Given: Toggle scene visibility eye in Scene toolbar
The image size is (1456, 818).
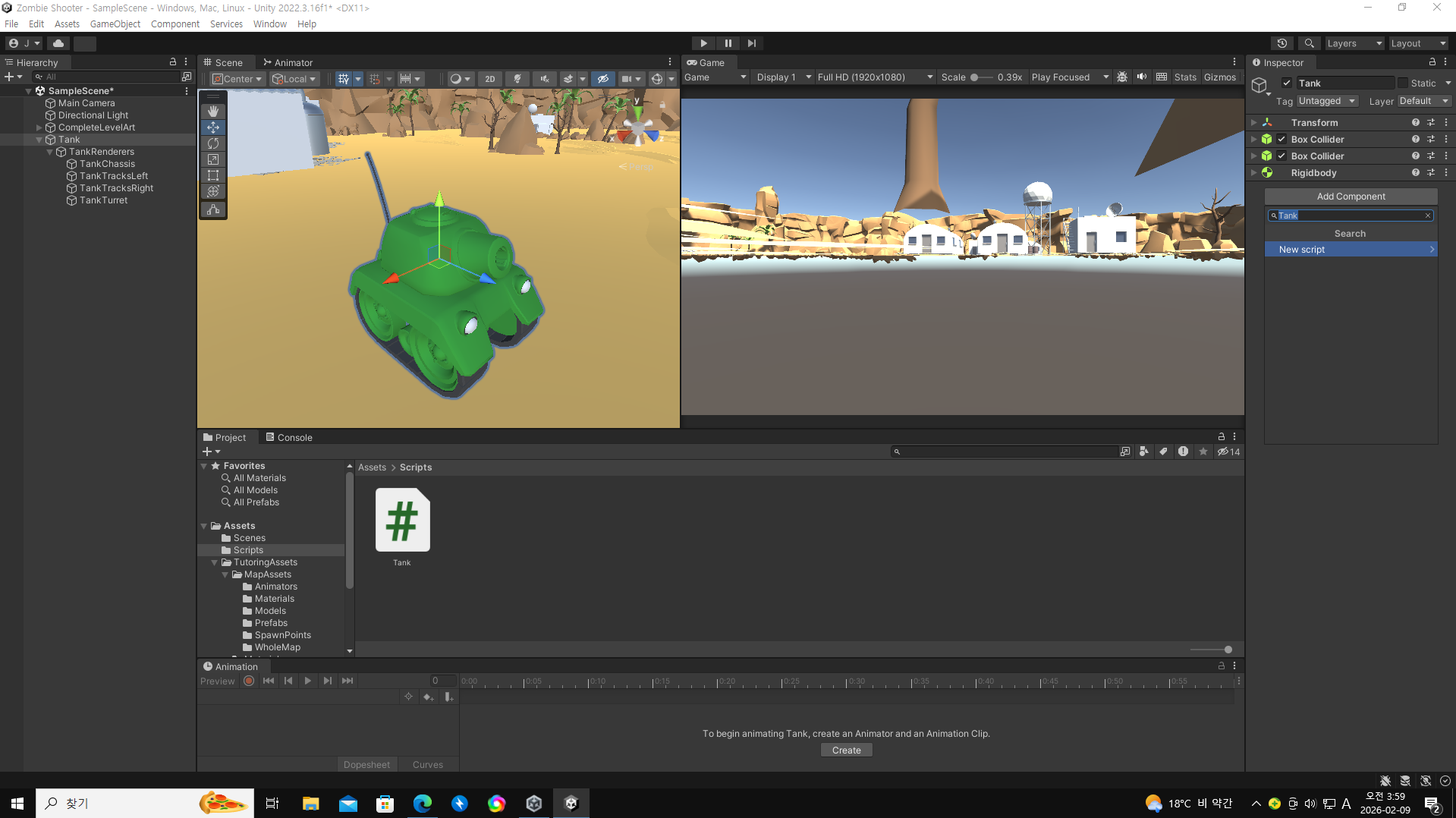Looking at the screenshot, I should pos(603,79).
